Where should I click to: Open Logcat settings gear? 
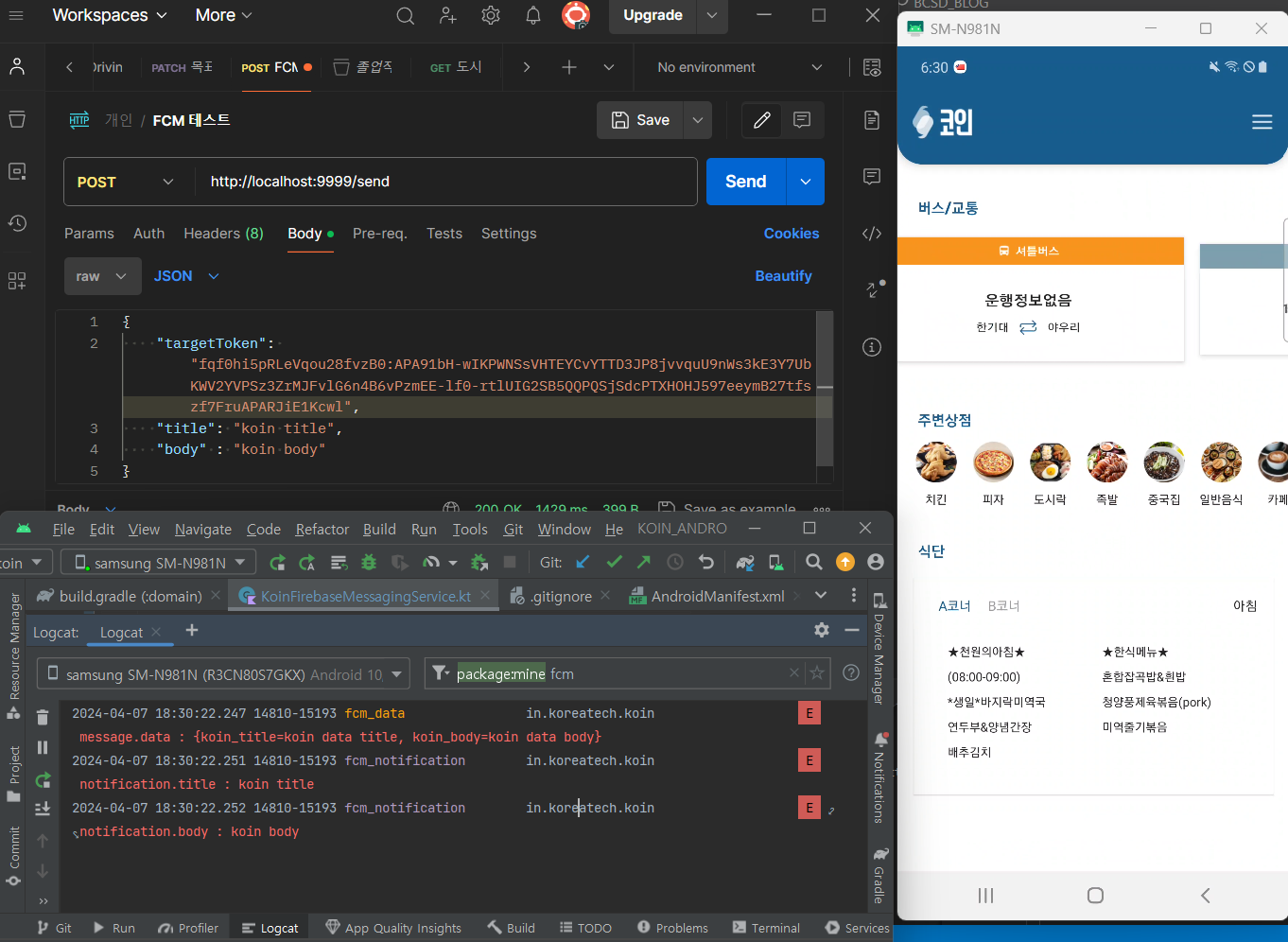tap(822, 630)
